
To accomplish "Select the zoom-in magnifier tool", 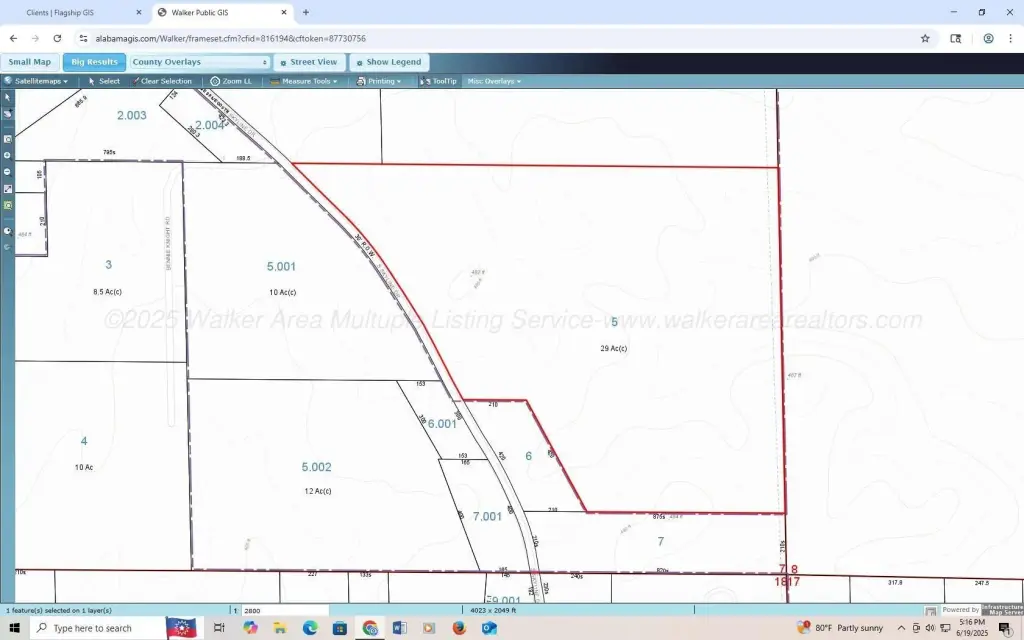I will pos(7,155).
